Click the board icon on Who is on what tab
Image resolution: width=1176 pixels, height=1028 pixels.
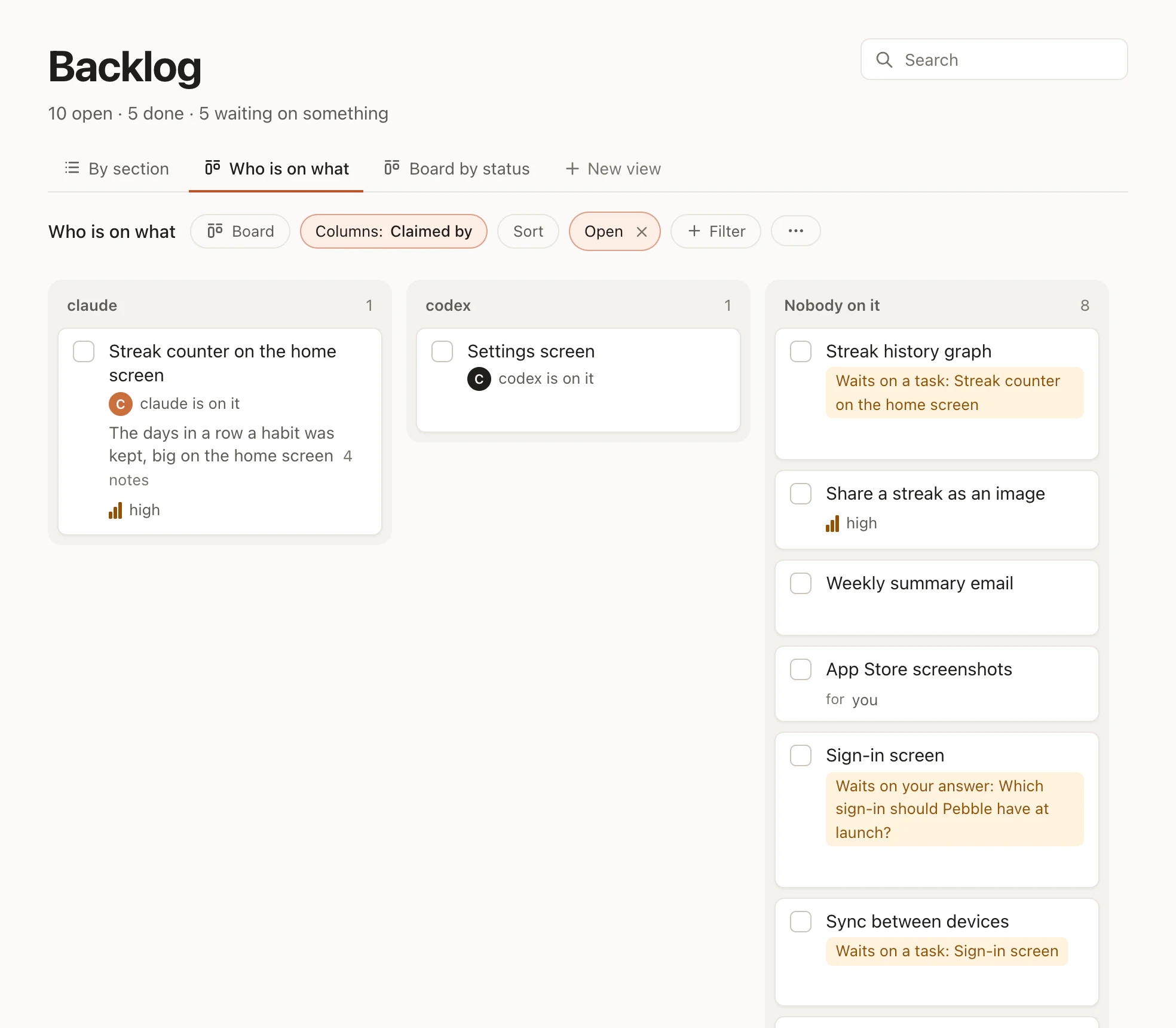[x=213, y=168]
